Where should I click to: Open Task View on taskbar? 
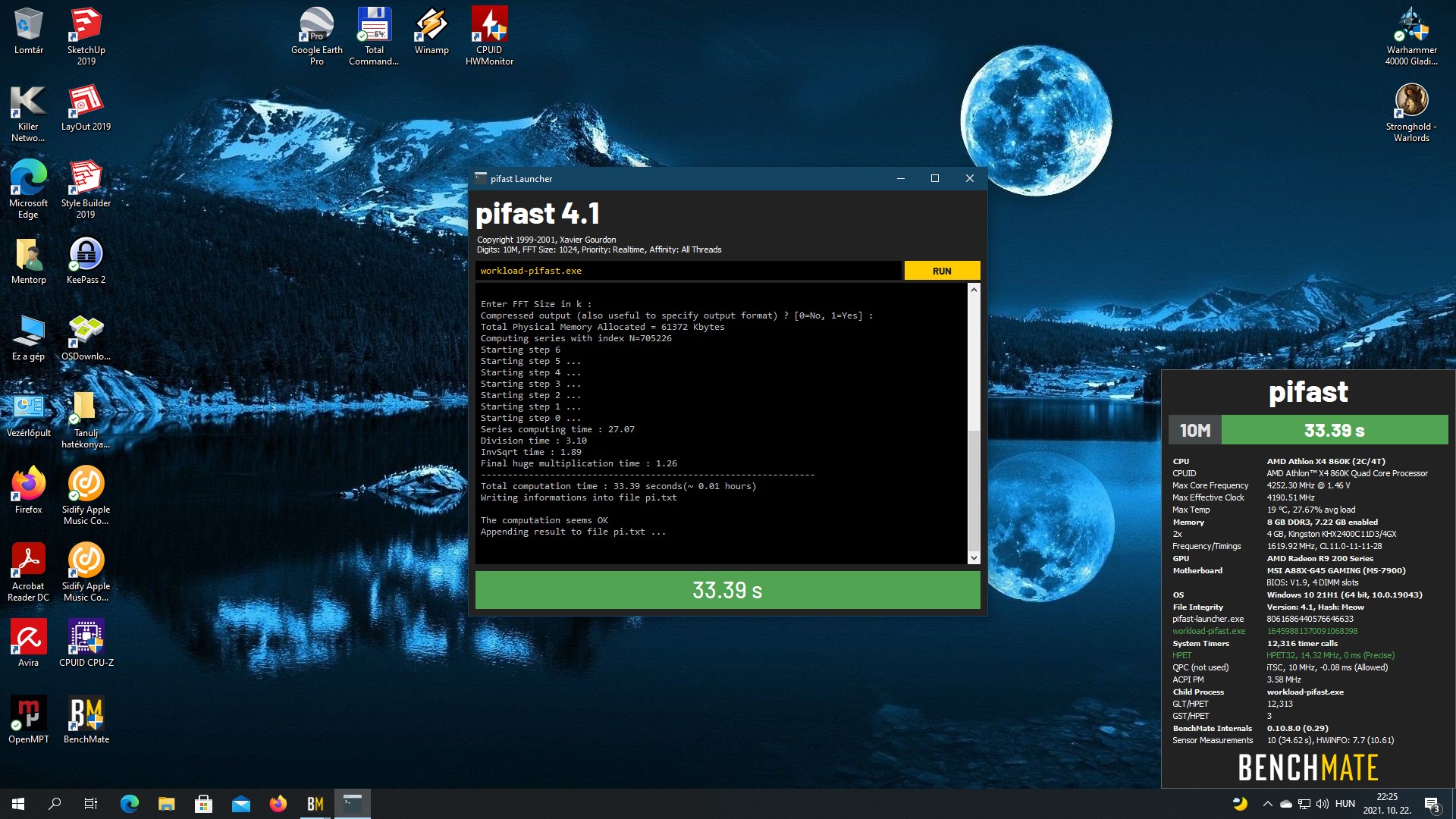[x=91, y=804]
